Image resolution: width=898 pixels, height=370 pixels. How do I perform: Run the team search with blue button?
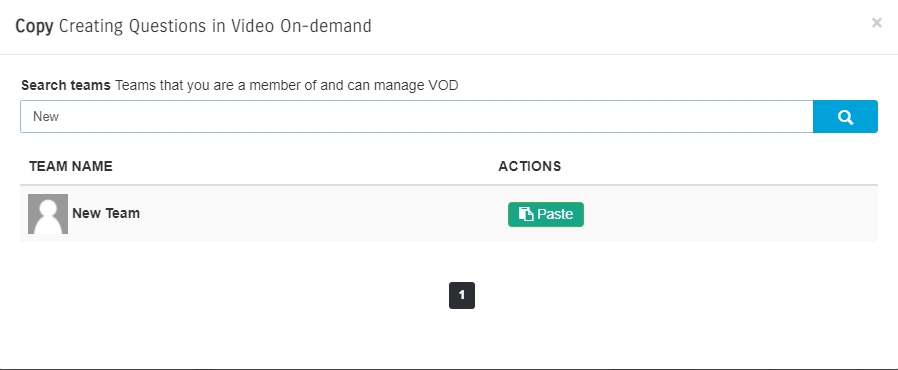coord(845,117)
